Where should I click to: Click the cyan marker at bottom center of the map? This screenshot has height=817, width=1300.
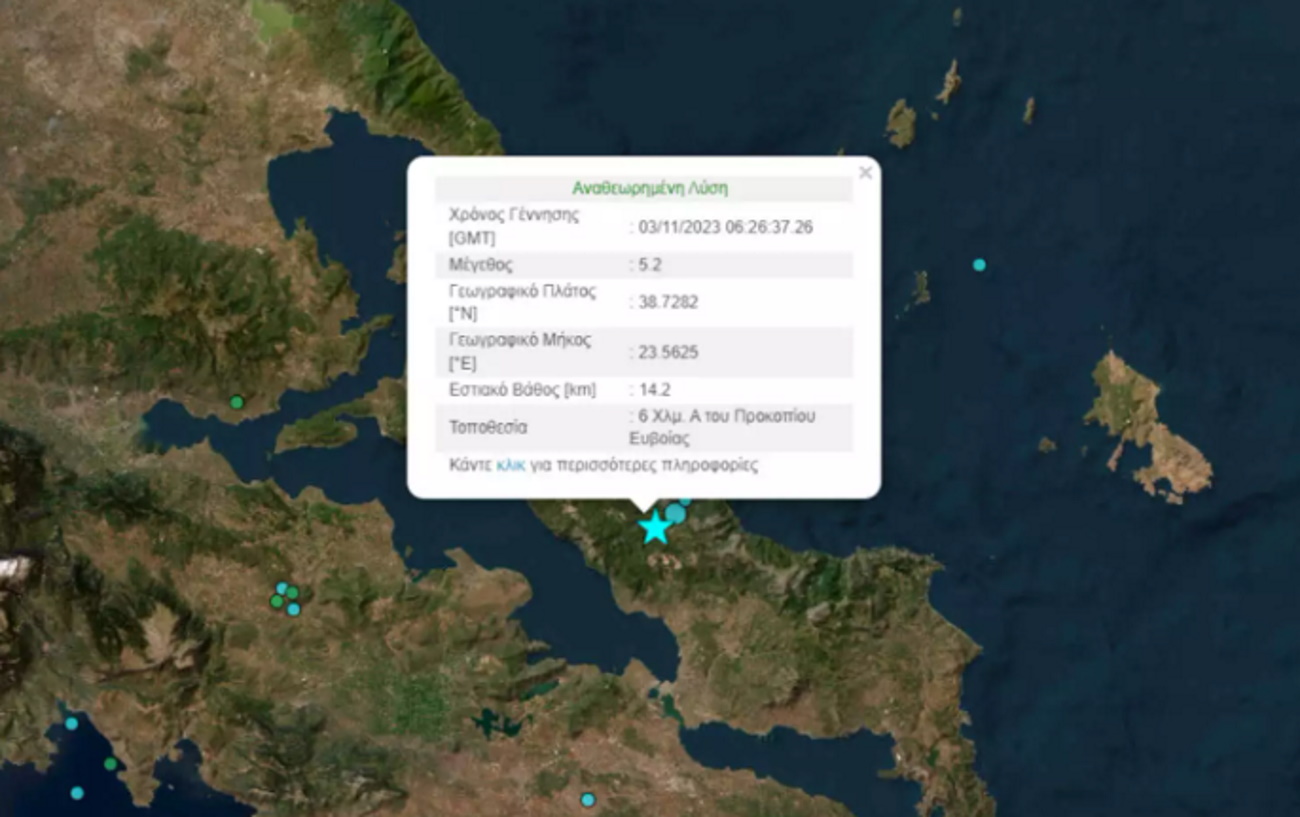(588, 799)
